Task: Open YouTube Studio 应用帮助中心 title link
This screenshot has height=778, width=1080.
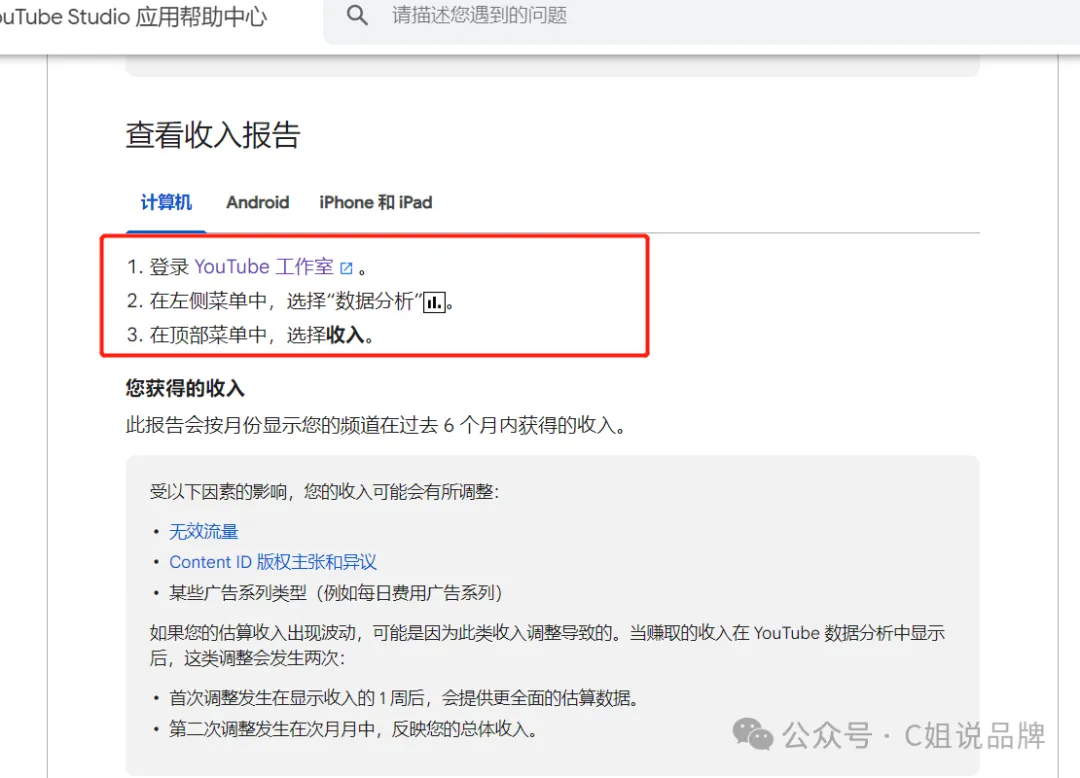Action: [132, 17]
